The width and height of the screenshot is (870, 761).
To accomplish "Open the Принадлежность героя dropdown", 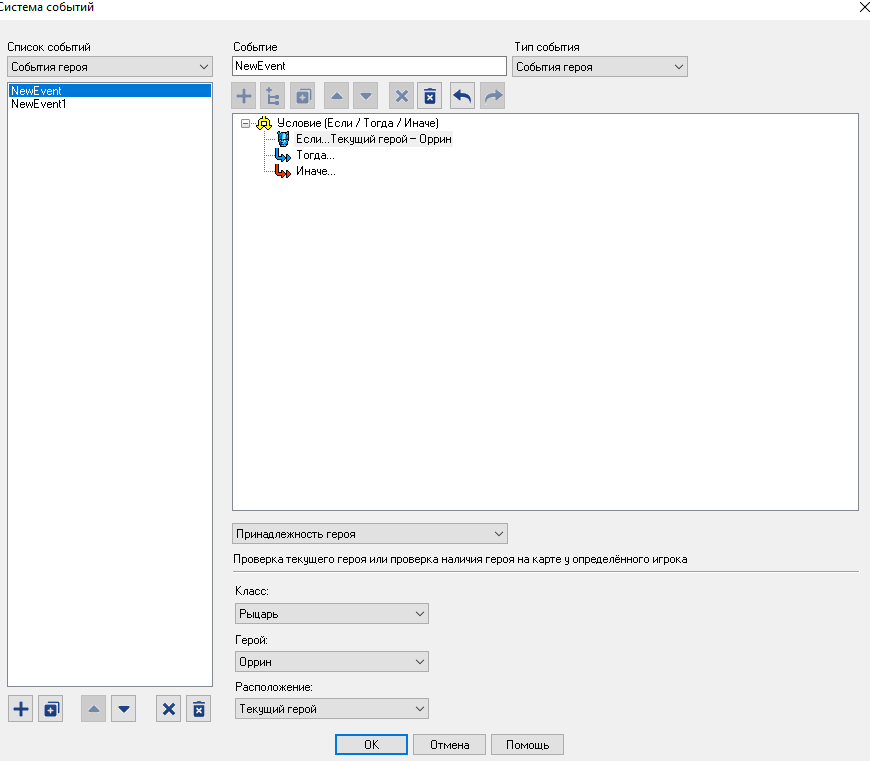I will 370,534.
